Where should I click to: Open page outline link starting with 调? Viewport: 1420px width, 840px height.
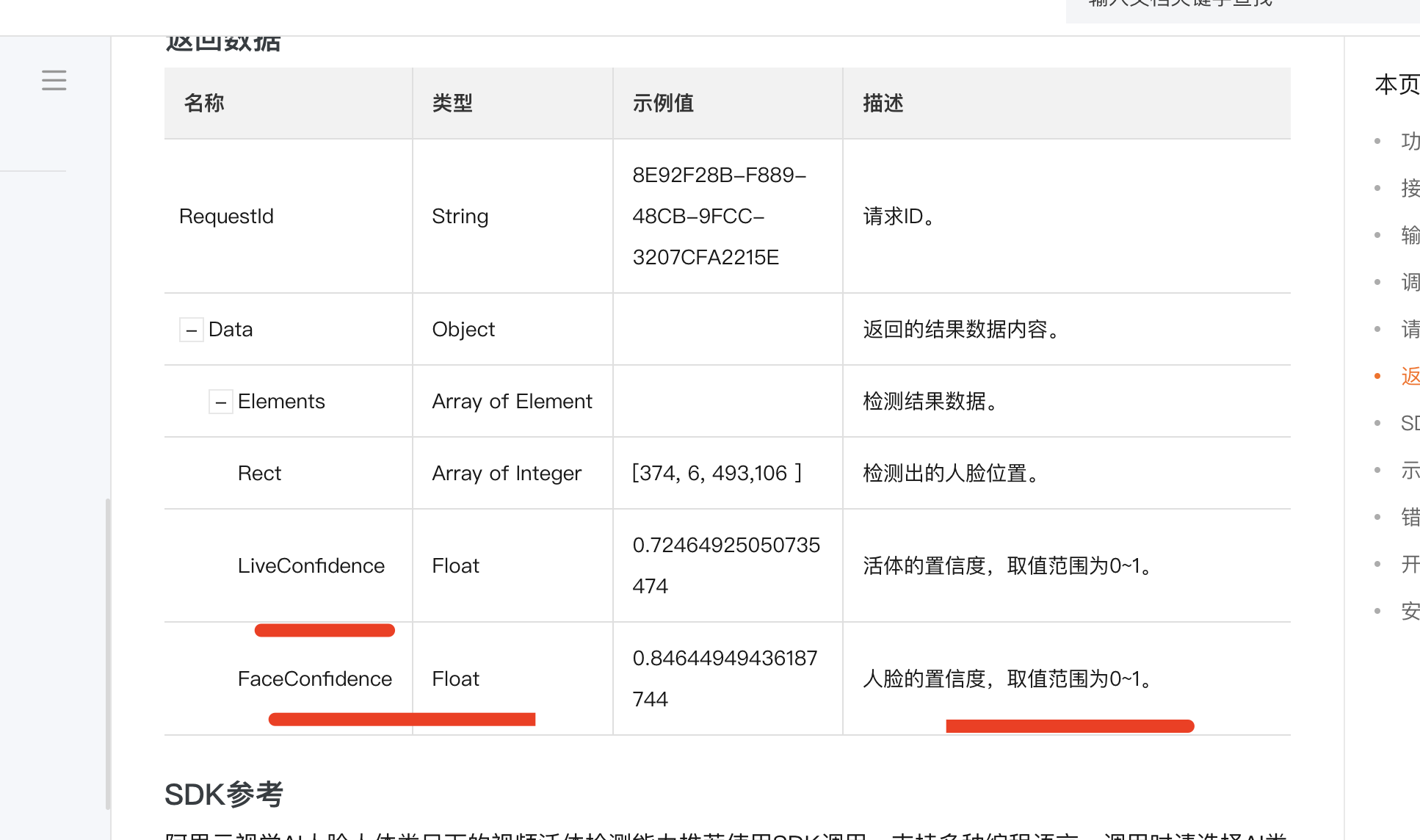1409,282
